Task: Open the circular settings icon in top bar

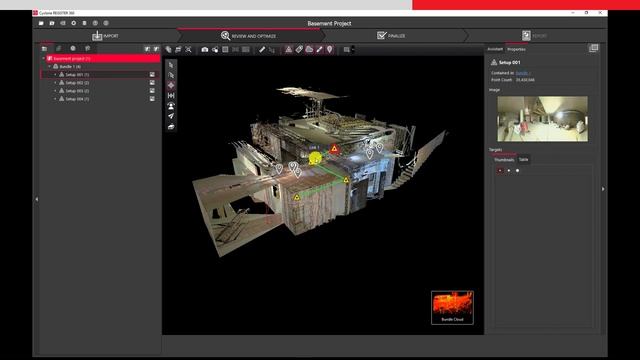Action: click(73, 23)
